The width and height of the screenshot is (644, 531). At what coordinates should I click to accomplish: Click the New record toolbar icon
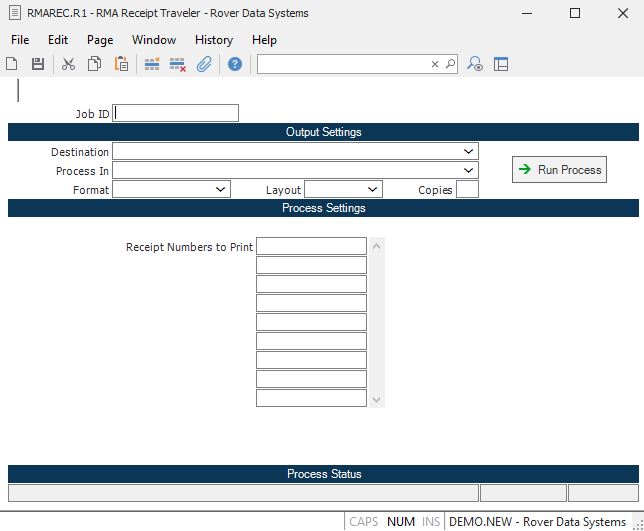tap(12, 64)
